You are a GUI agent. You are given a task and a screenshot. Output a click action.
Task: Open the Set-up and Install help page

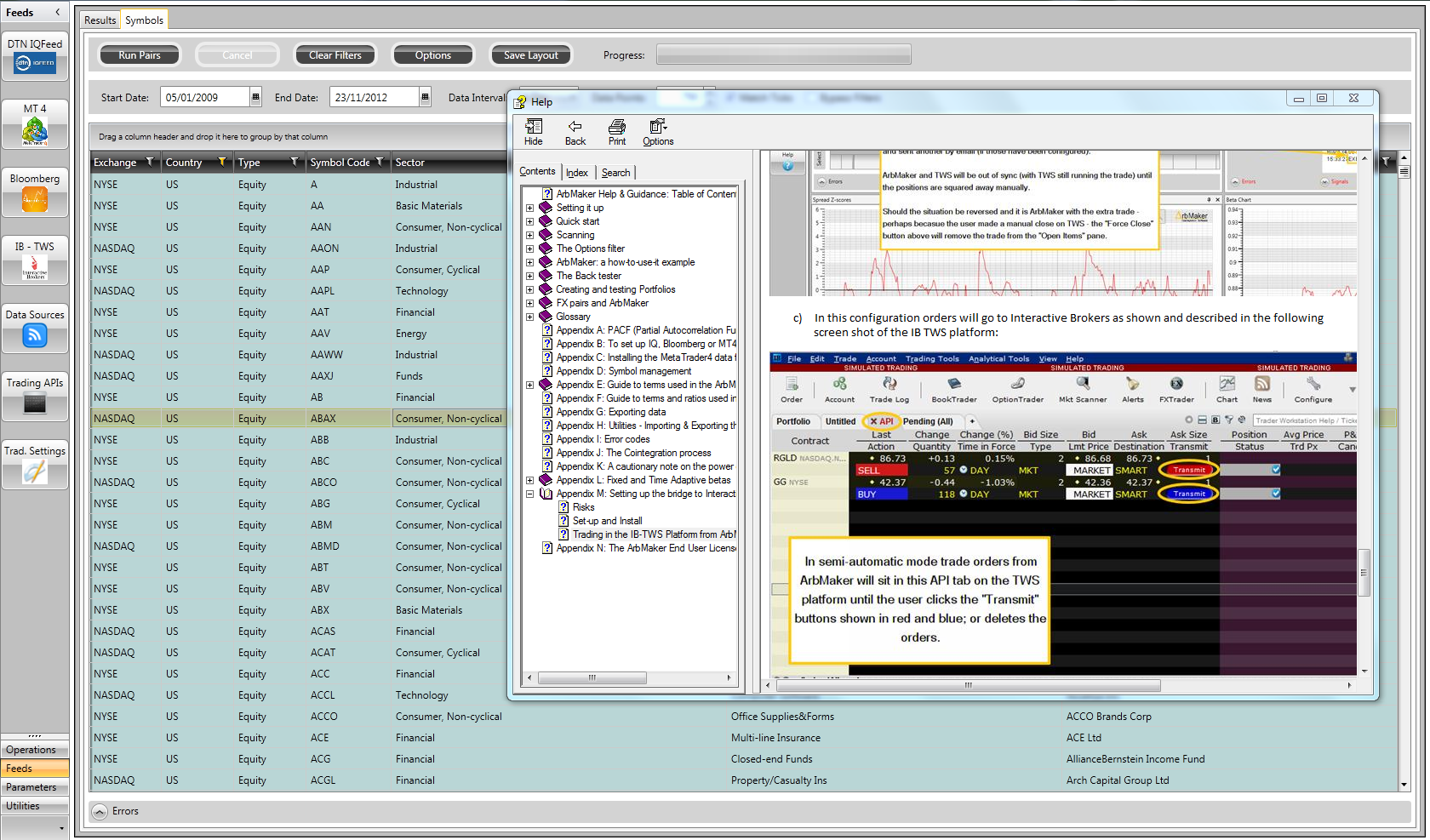607,521
